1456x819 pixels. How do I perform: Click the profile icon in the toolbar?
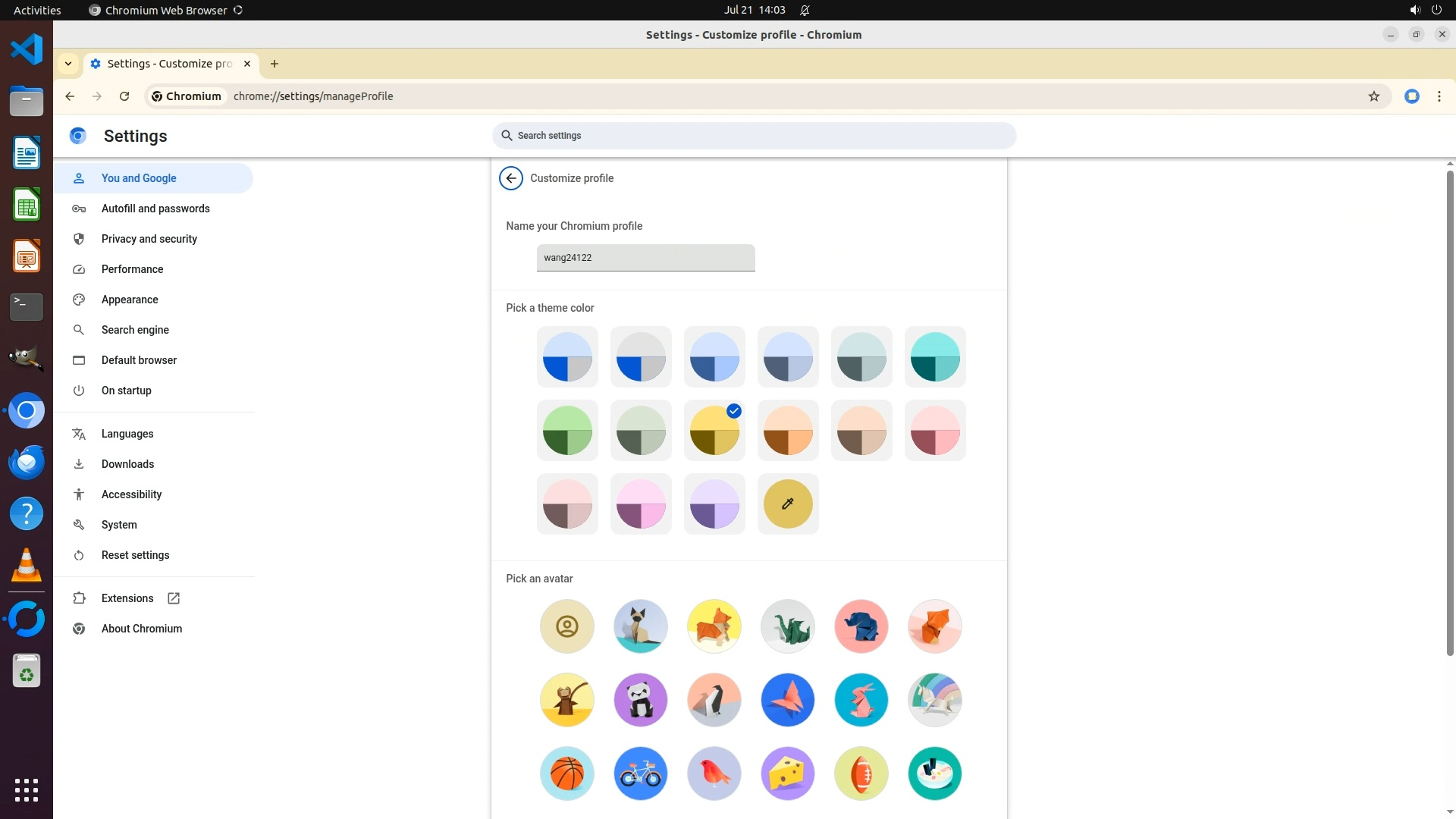(1411, 96)
